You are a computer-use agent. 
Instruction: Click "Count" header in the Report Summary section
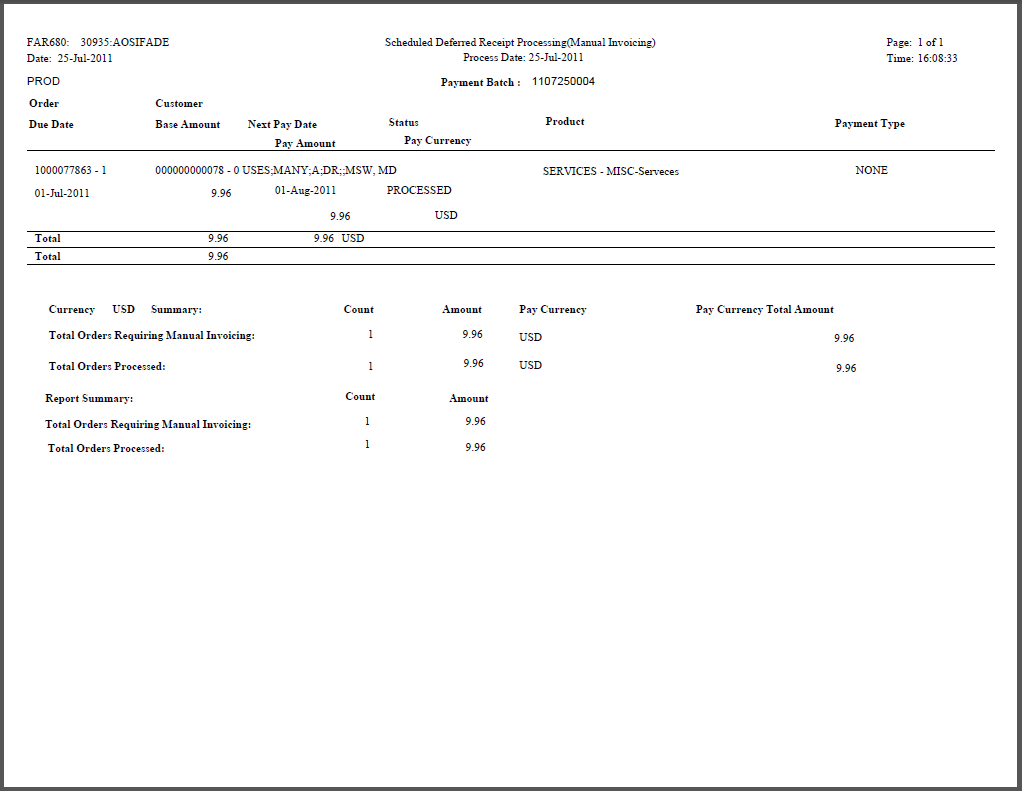click(x=360, y=397)
